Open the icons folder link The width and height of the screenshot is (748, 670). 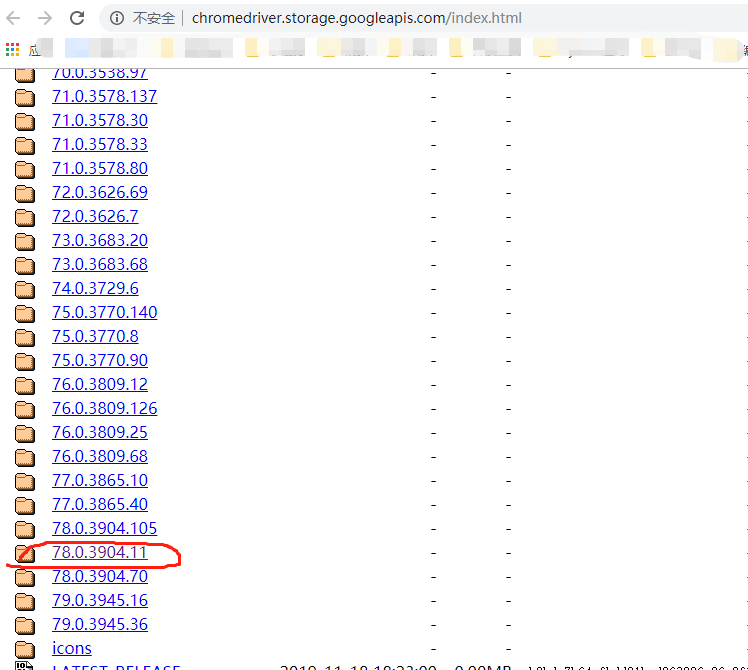(x=72, y=649)
